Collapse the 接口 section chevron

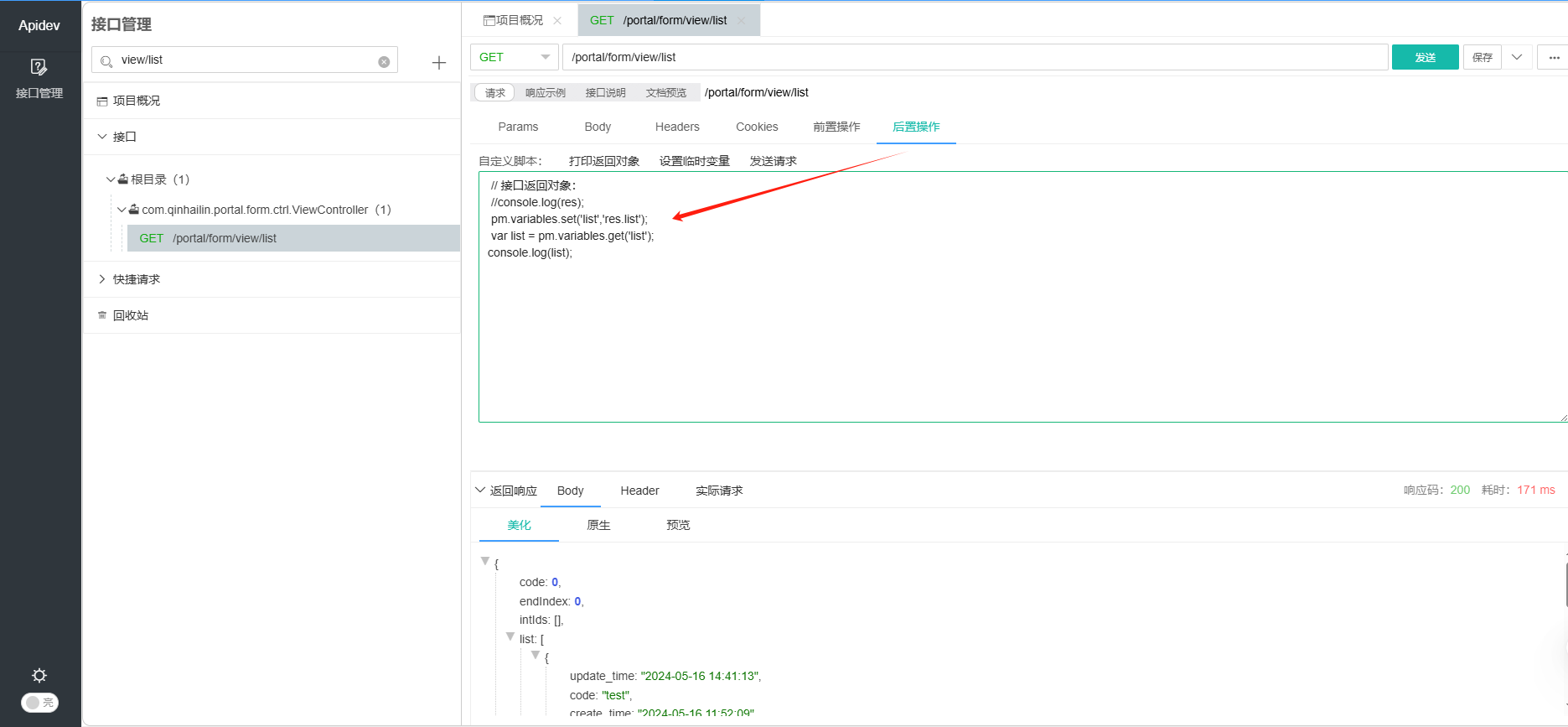click(x=102, y=137)
